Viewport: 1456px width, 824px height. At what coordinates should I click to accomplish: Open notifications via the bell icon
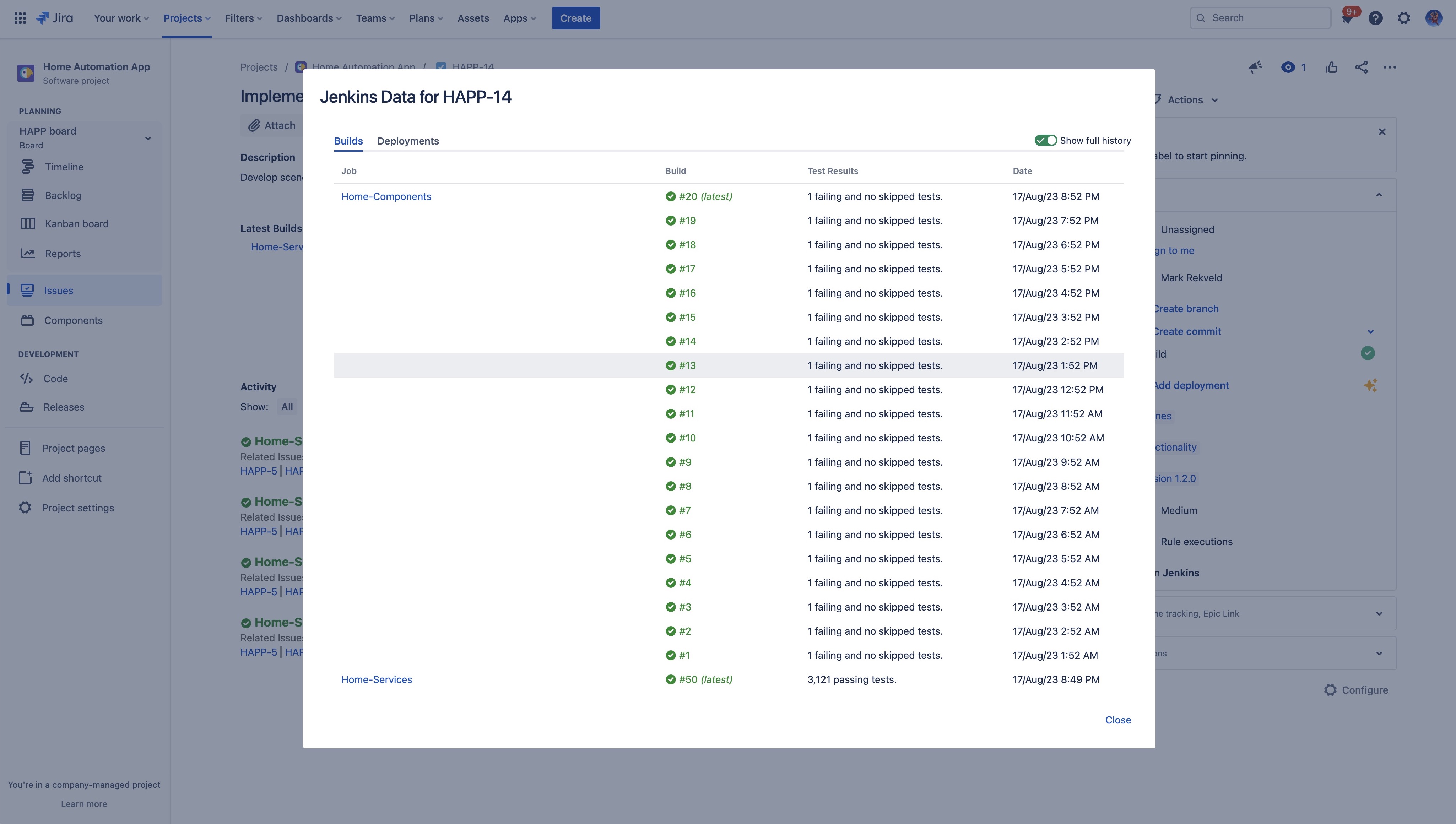coord(1347,17)
